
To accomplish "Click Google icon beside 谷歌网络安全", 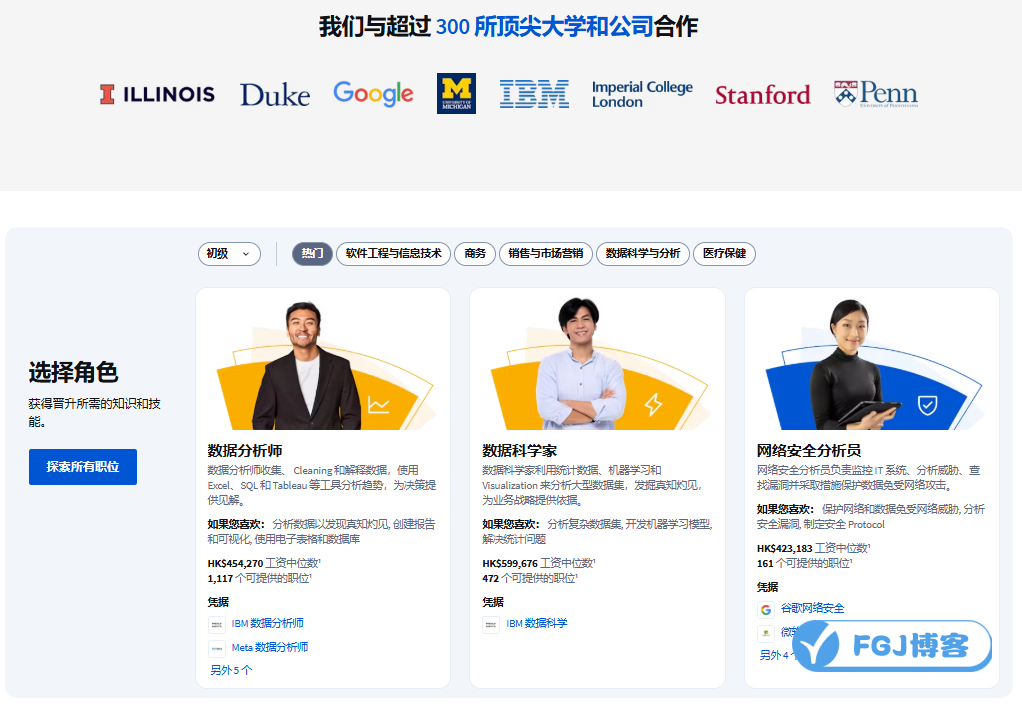I will tap(766, 610).
